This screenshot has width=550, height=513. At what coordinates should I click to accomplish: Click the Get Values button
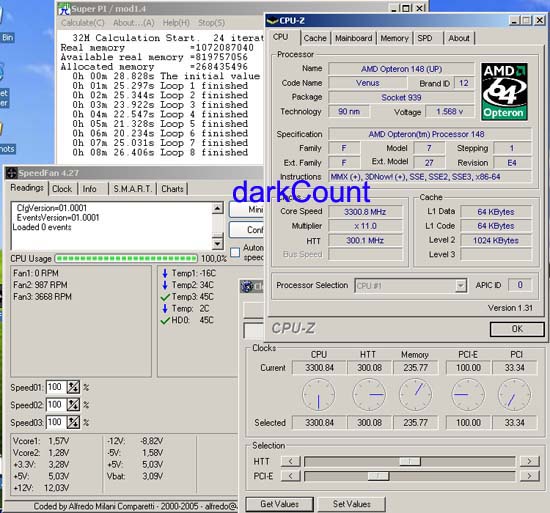[x=280, y=504]
